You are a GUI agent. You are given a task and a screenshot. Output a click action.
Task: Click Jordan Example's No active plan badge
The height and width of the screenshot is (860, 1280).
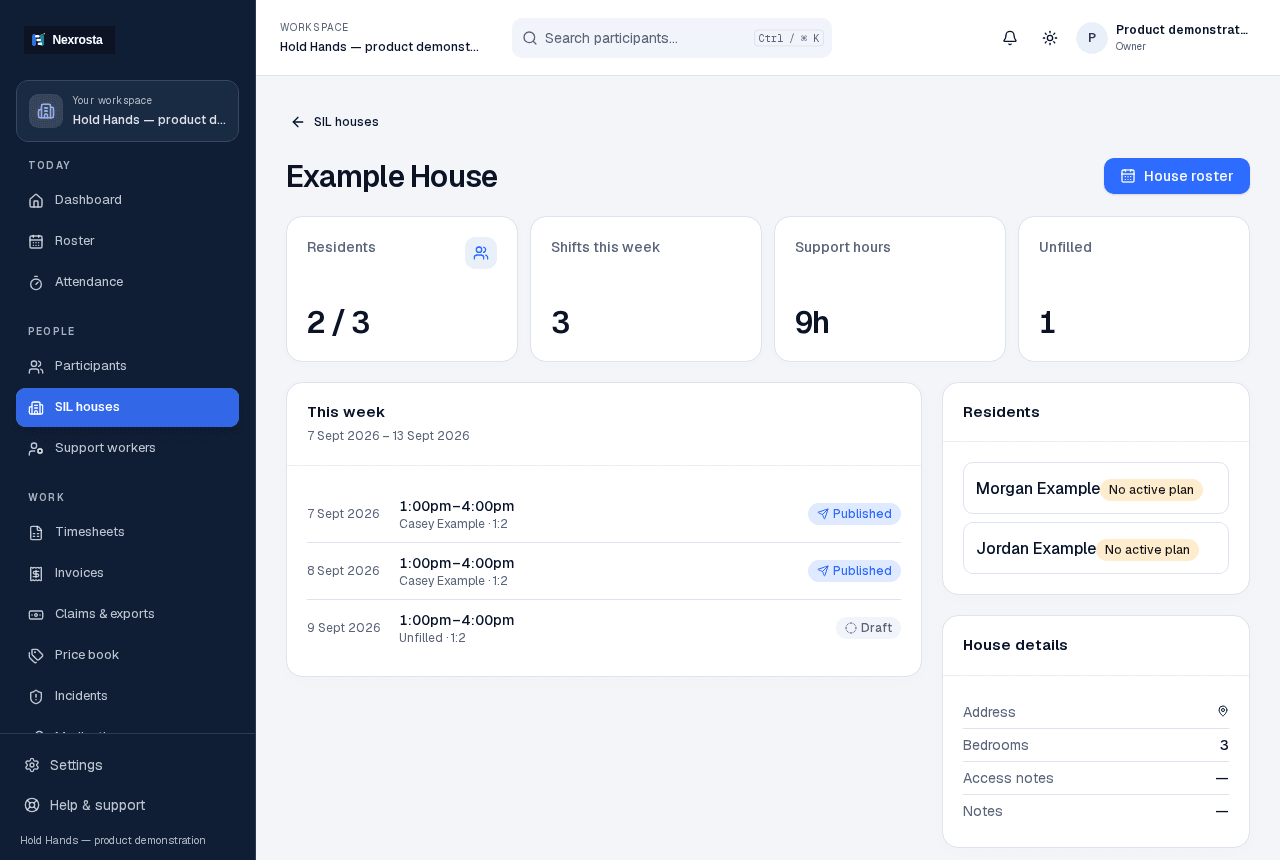[1147, 550]
